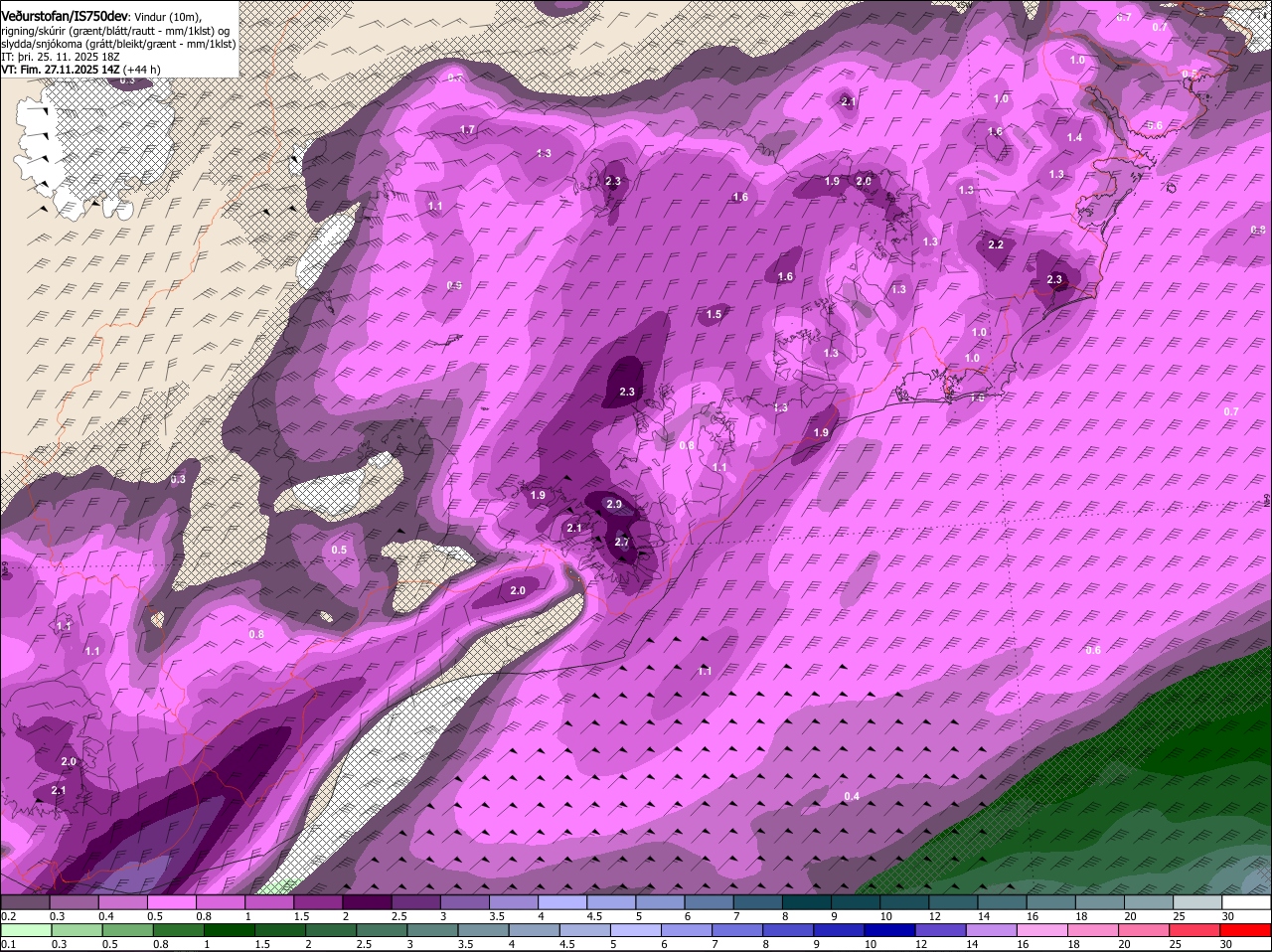Select the 1.5 swatch in the purple-to-teal legend
Viewport: 1272px width, 952px height.
pyautogui.click(x=318, y=901)
